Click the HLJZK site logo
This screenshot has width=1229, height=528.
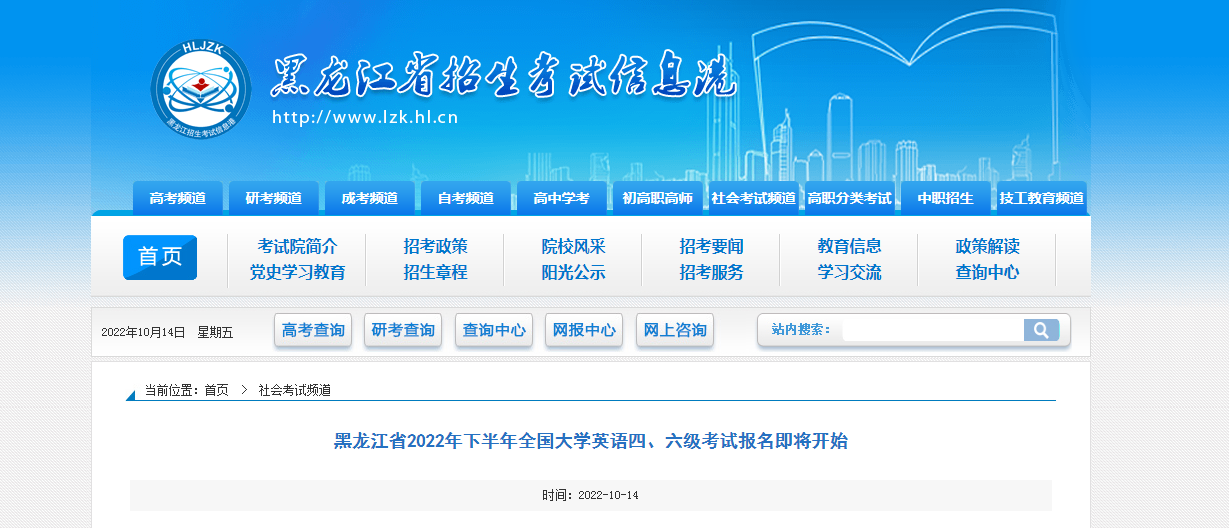[202, 88]
